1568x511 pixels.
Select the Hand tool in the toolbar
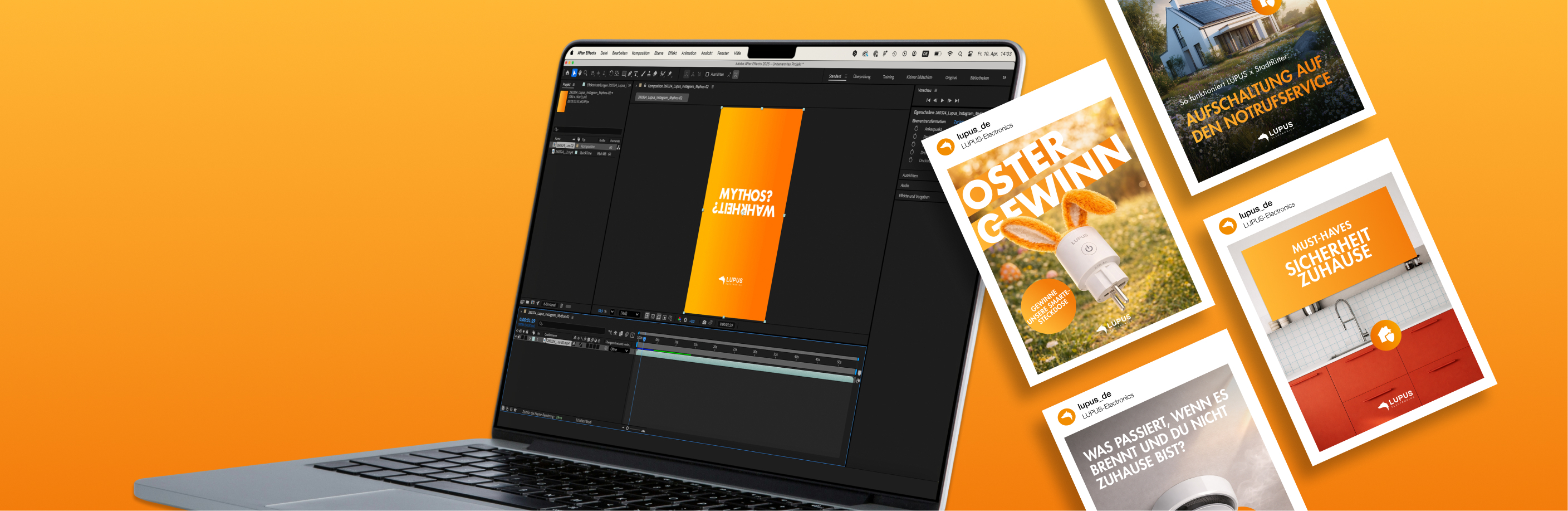coord(580,74)
